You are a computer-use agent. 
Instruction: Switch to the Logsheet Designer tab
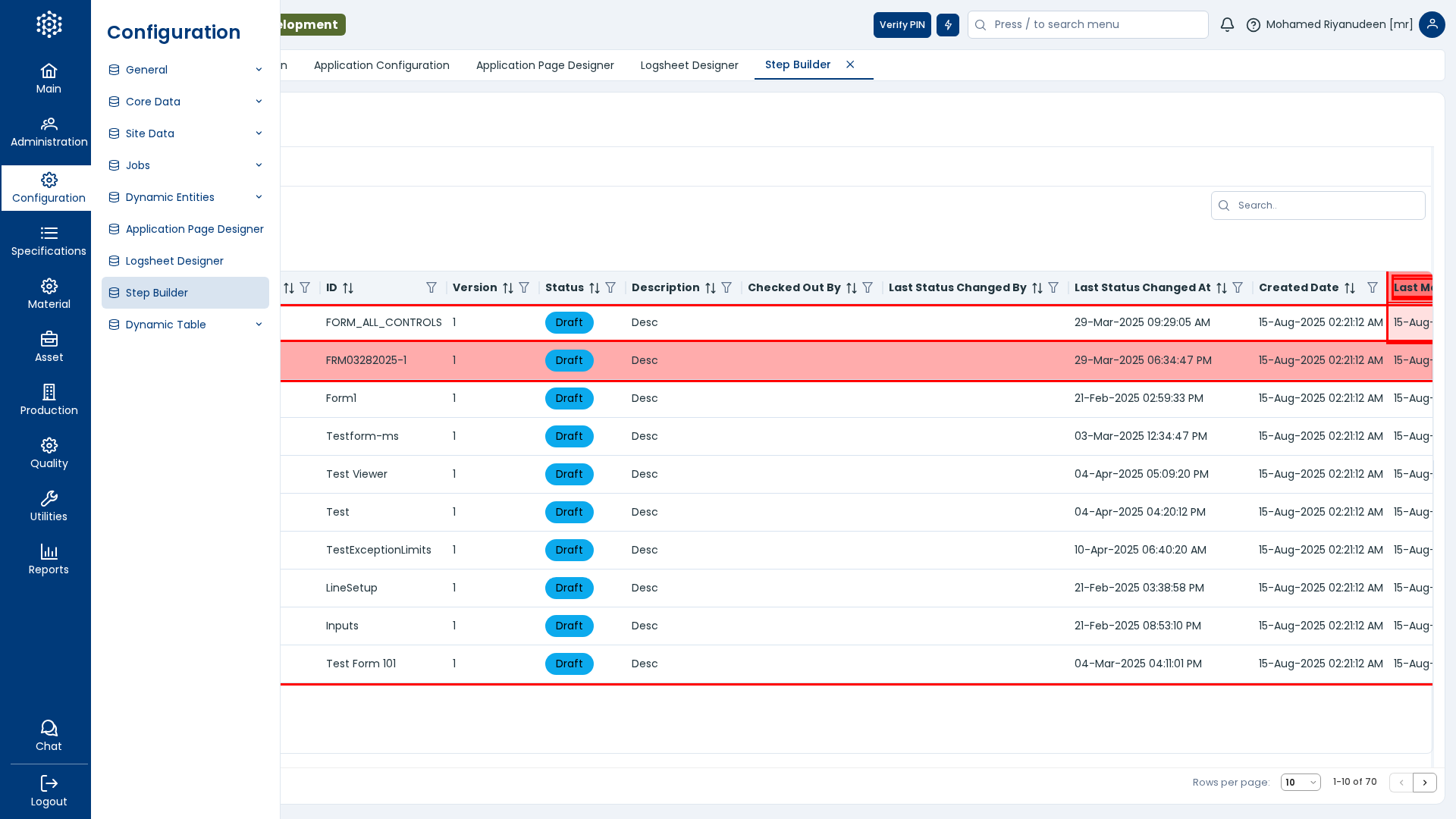689,65
